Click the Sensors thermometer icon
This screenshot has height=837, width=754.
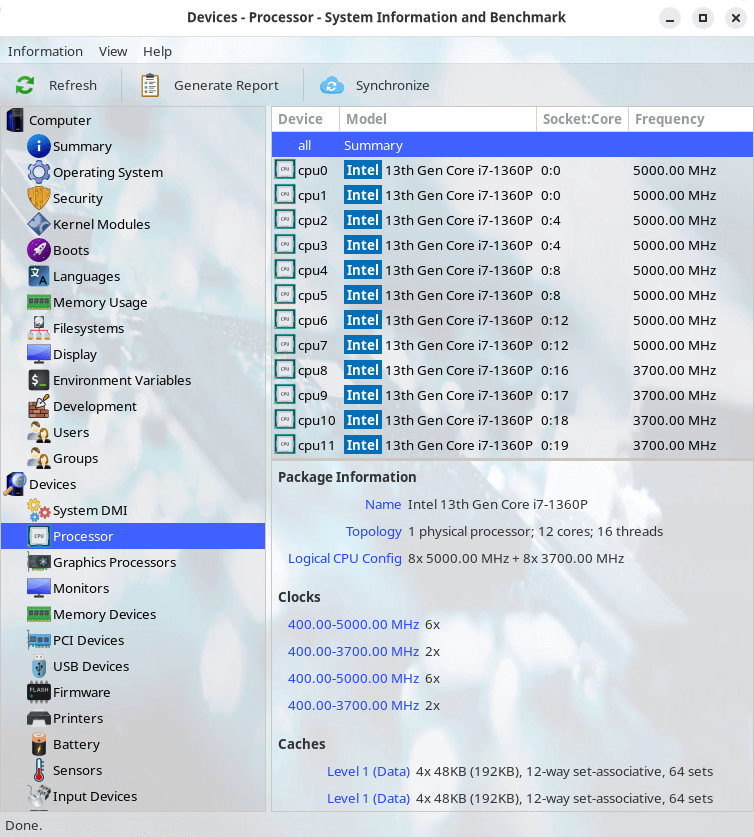pos(39,770)
